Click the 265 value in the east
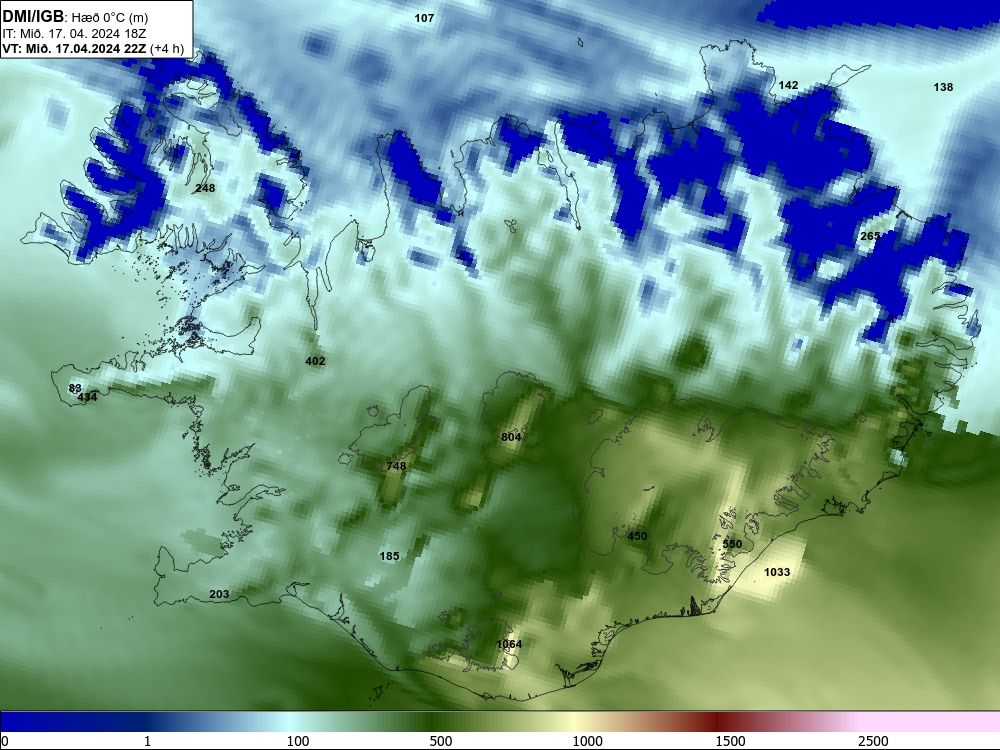 point(871,236)
